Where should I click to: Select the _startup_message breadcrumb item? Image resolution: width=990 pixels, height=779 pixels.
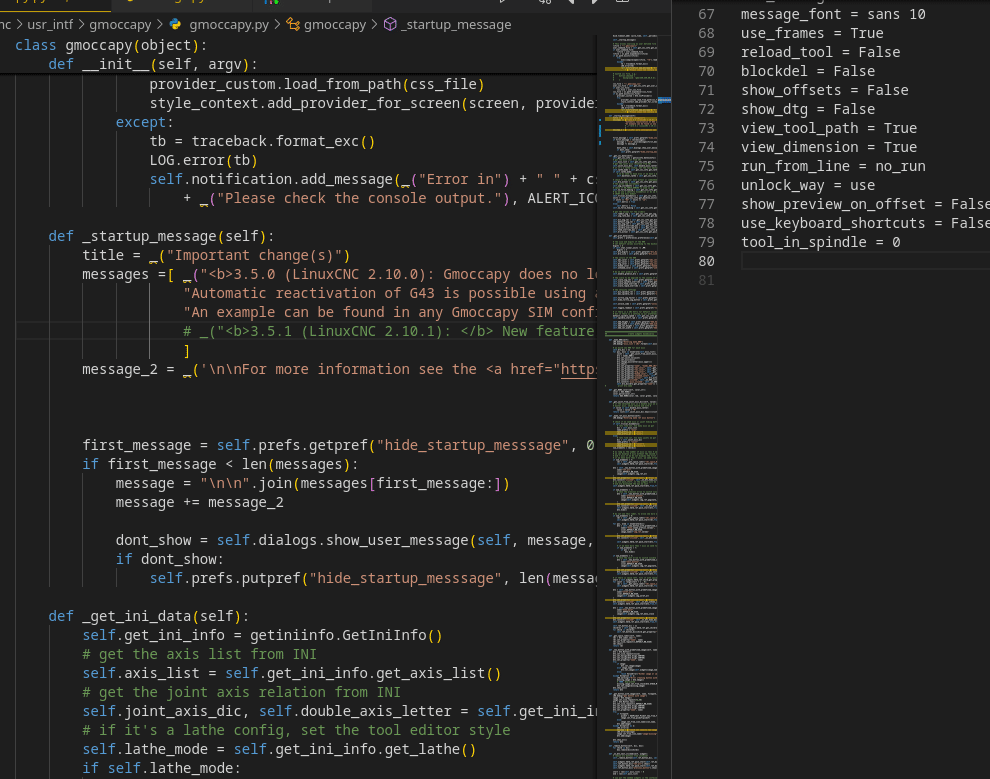click(x=456, y=24)
